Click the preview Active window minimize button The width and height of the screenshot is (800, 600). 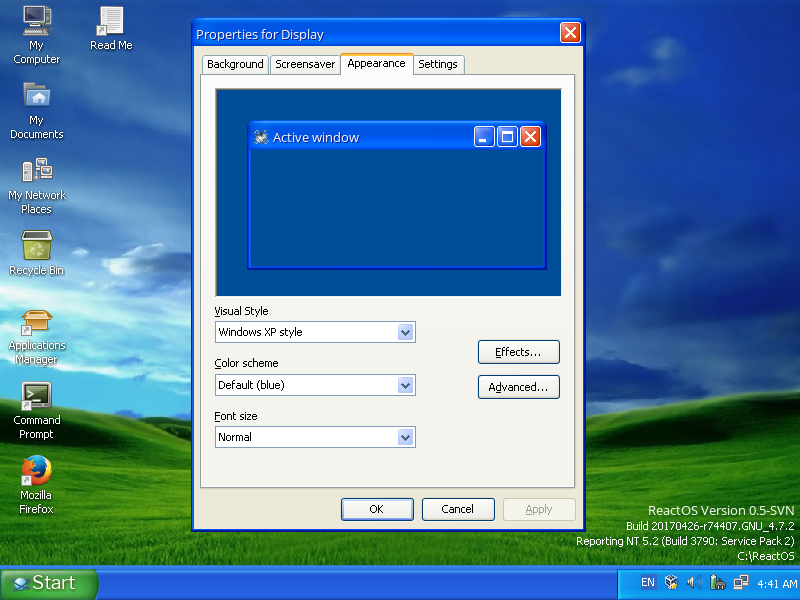(x=484, y=137)
